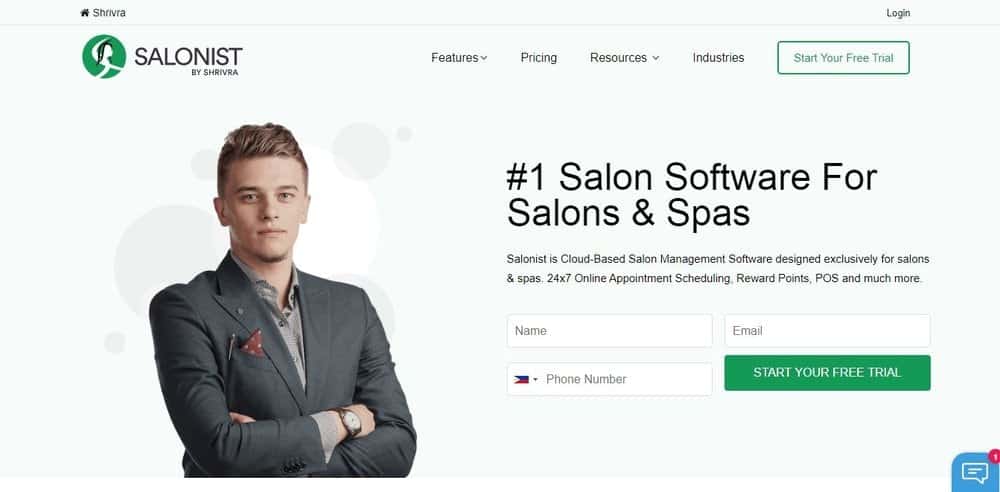This screenshot has width=1000, height=492.
Task: Expand the Resources dropdown arrow
Action: 656,58
